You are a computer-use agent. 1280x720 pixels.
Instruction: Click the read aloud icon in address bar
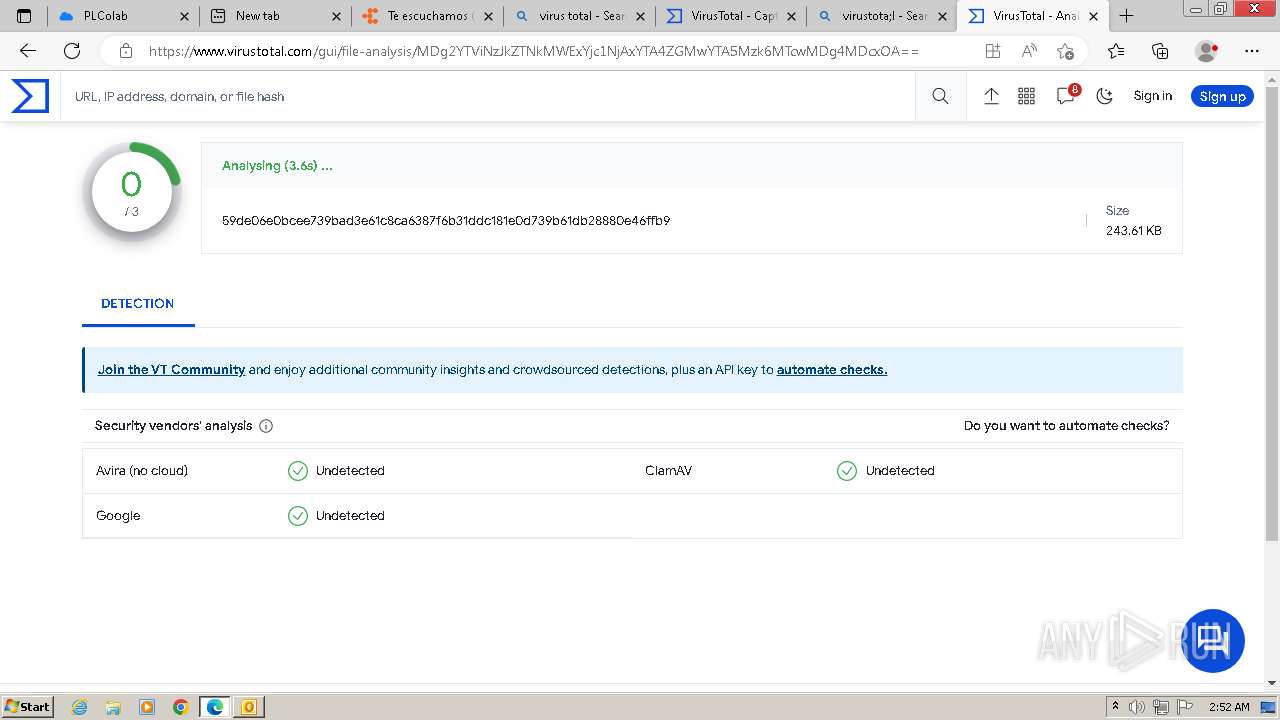pos(1029,50)
